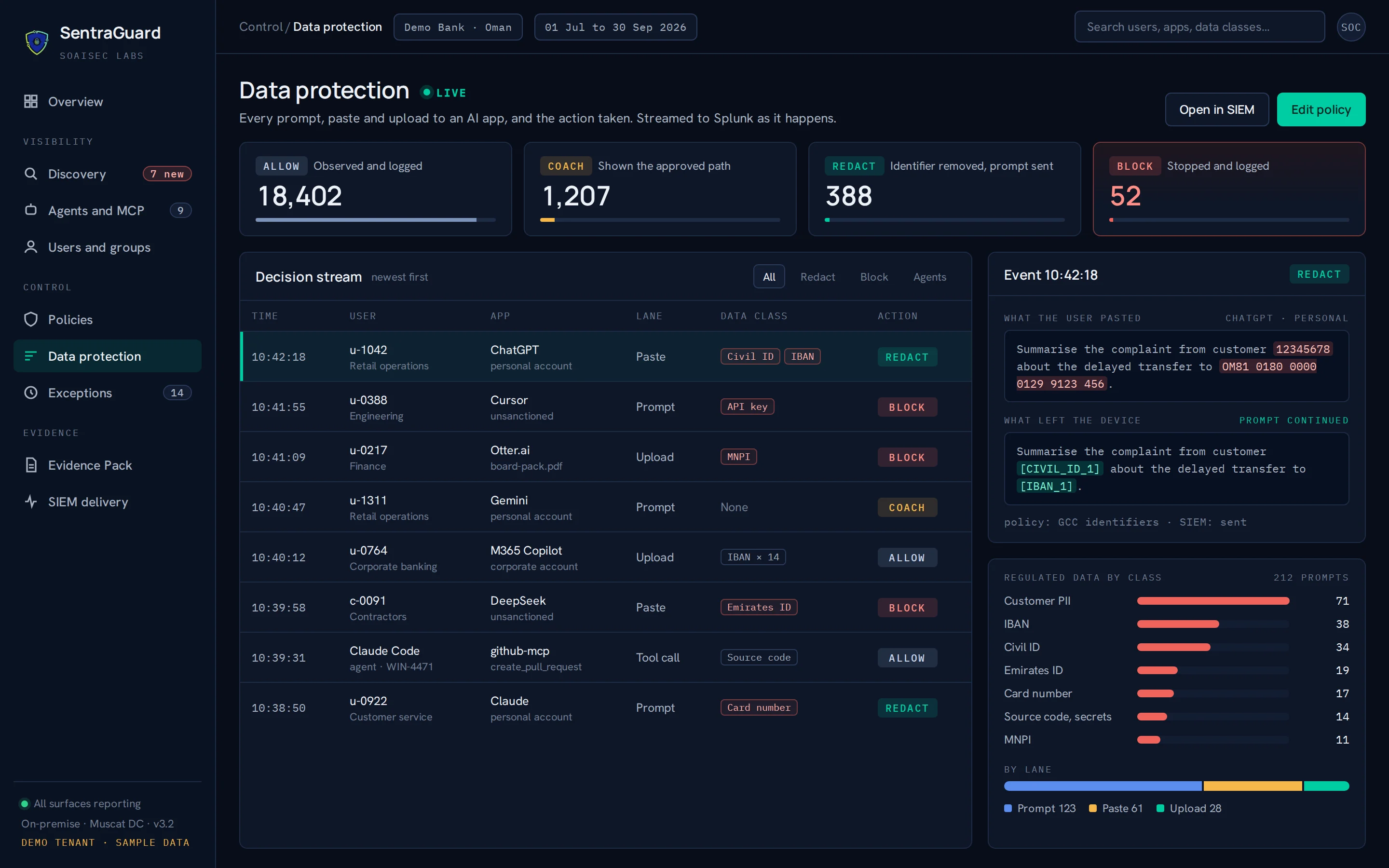This screenshot has height=868, width=1389.
Task: Click the Control breadcrumb link
Action: (260, 27)
